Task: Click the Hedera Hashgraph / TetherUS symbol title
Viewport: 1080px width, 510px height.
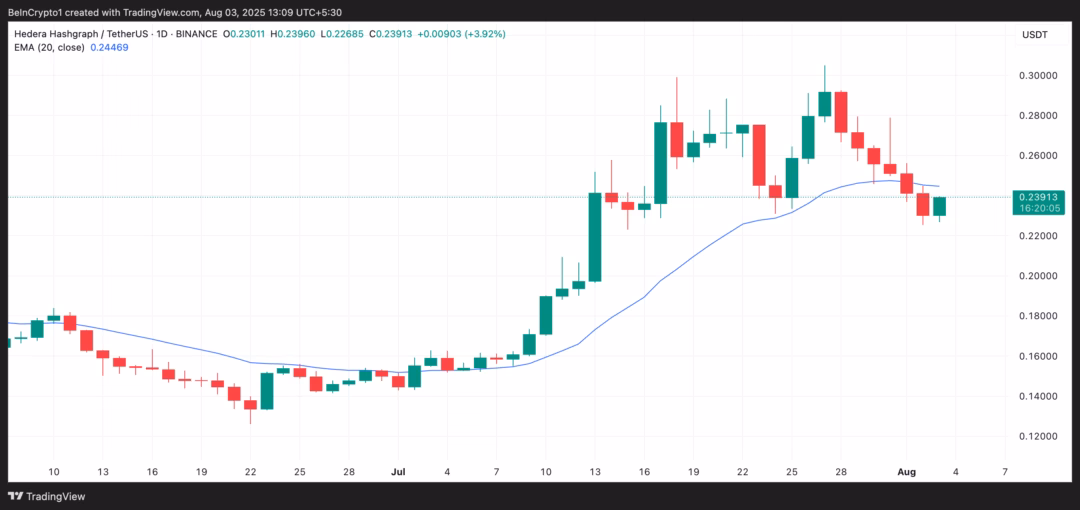Action: point(84,33)
